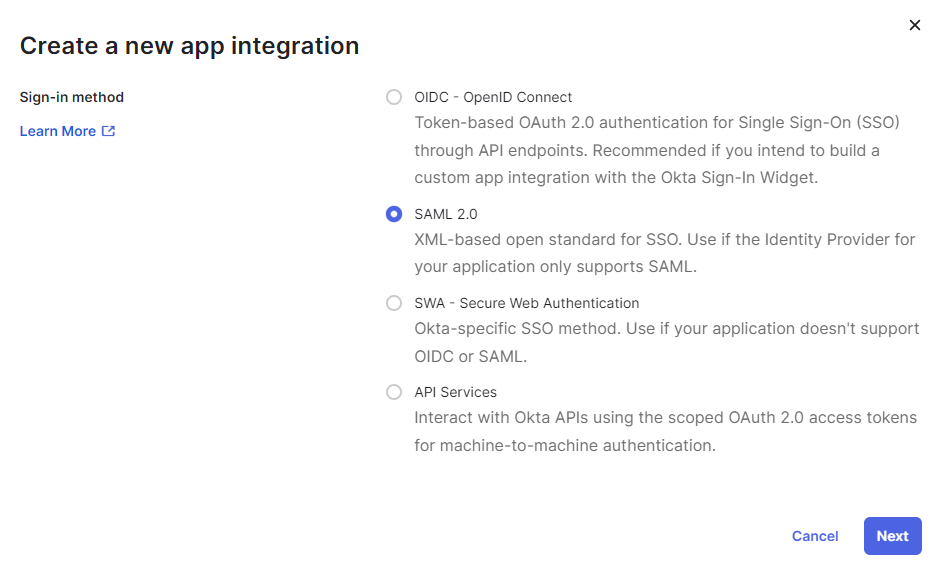The width and height of the screenshot is (936, 570).
Task: Click the Interact with Okta APIs description
Action: point(666,431)
